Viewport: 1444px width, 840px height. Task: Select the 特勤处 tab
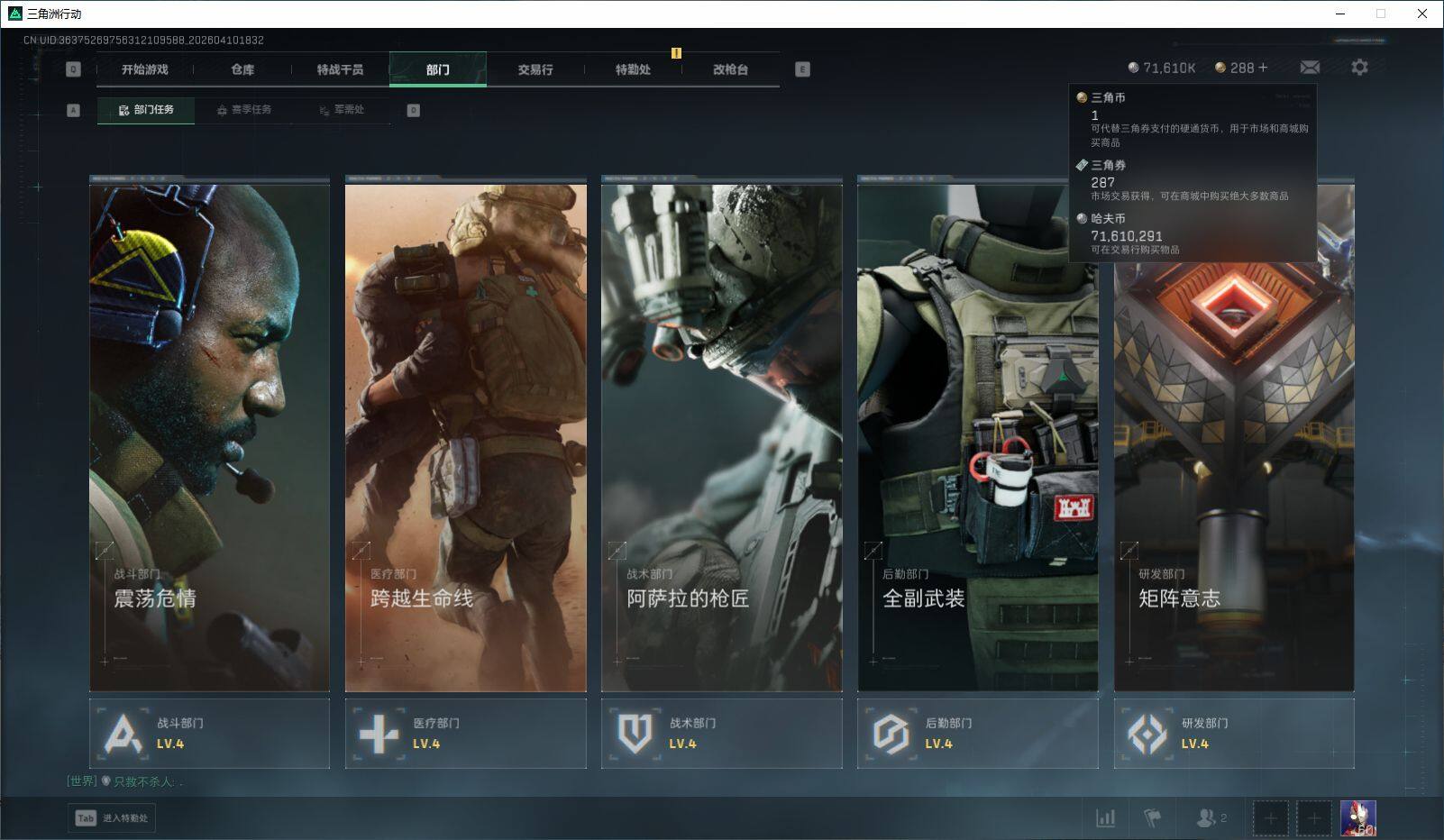point(633,69)
